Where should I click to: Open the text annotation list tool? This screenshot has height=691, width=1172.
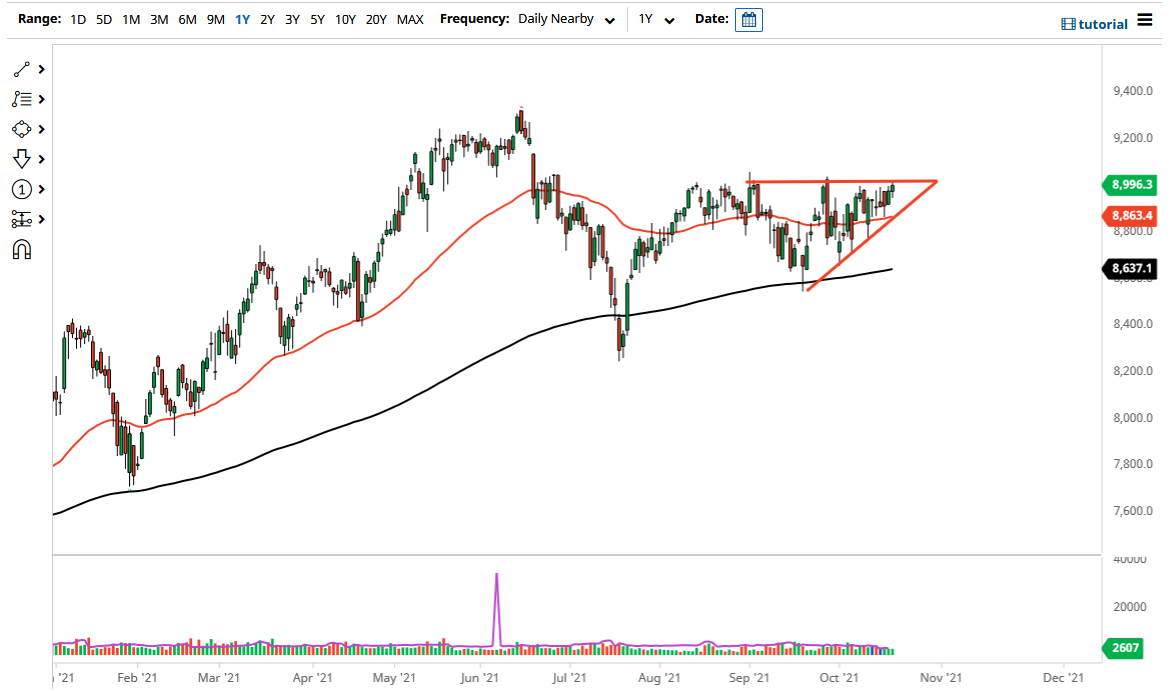[21, 99]
